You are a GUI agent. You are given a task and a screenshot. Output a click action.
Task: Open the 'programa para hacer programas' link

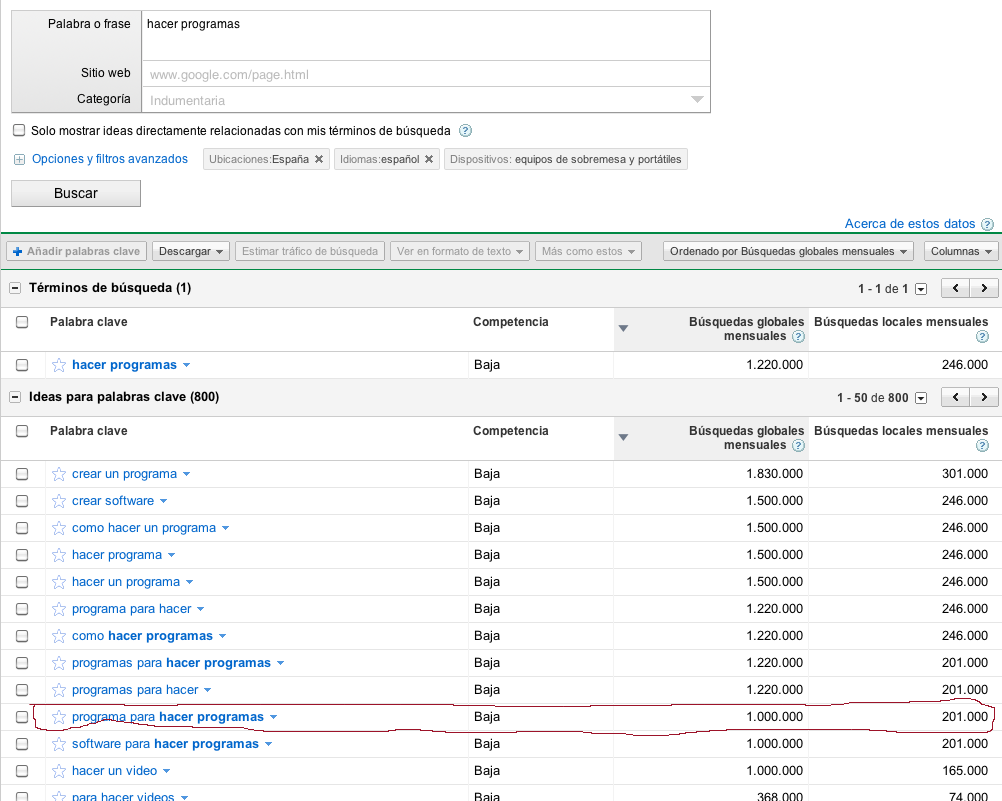point(167,717)
